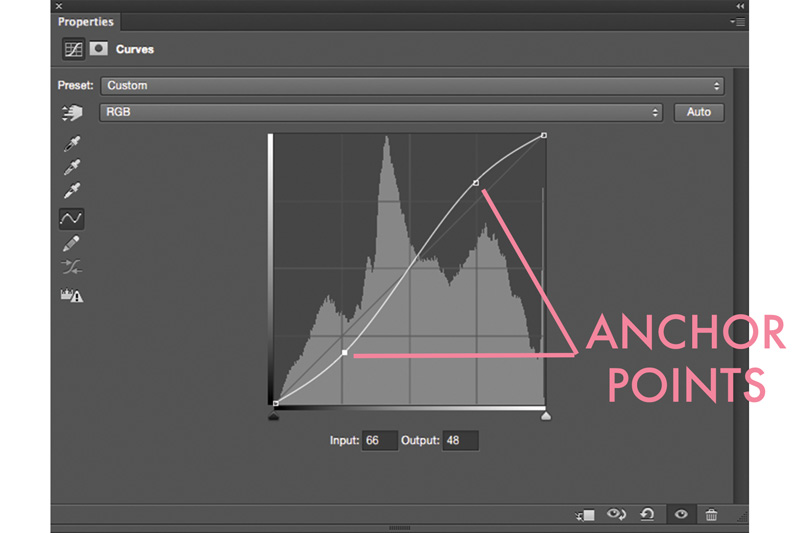Open the Properties panel flyout menu
Image resolution: width=800 pixels, height=533 pixels.
737,21
